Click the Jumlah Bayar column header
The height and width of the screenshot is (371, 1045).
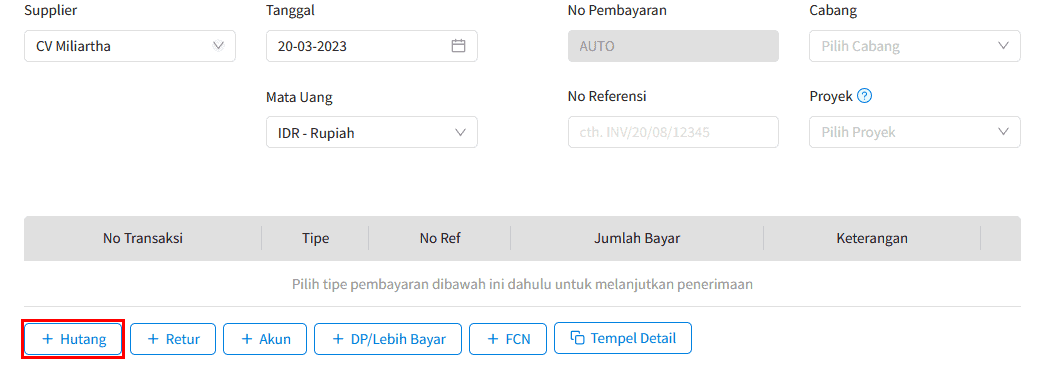[637, 238]
